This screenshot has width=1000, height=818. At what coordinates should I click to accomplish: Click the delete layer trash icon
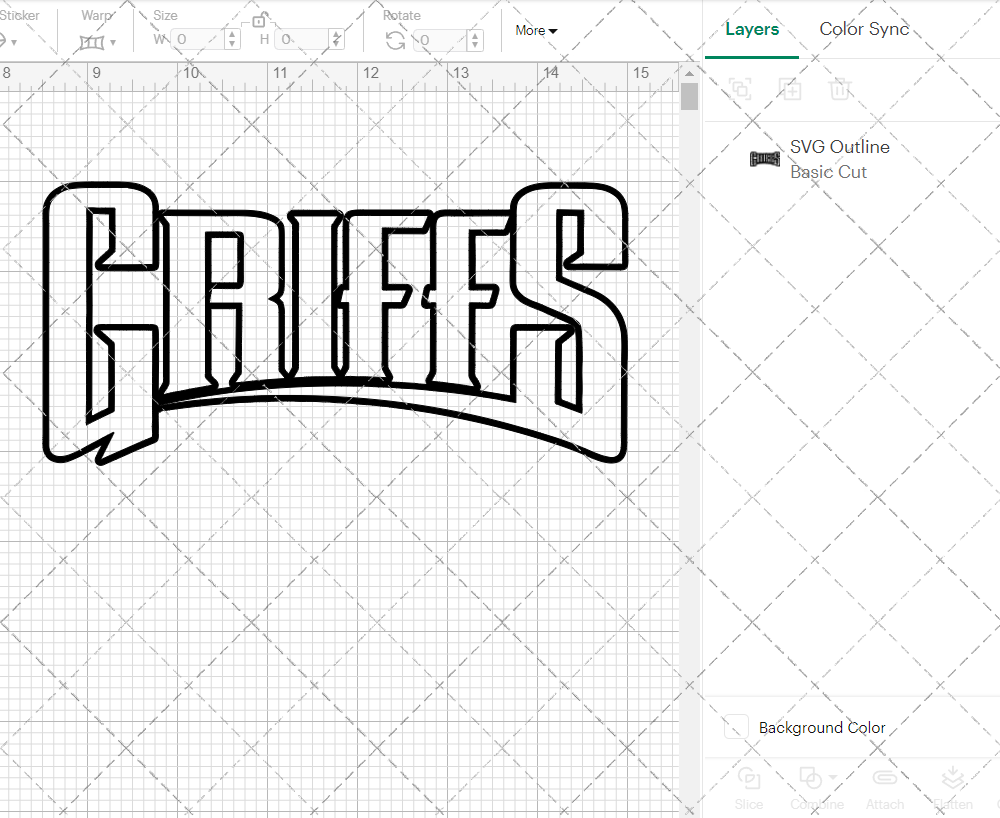click(841, 89)
